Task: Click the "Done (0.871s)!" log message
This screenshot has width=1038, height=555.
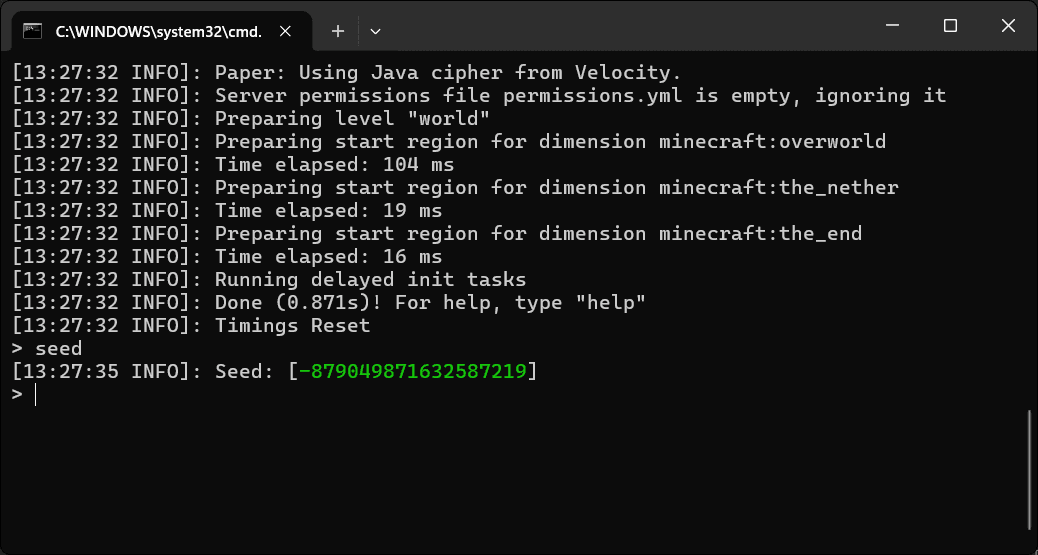Action: coord(299,303)
